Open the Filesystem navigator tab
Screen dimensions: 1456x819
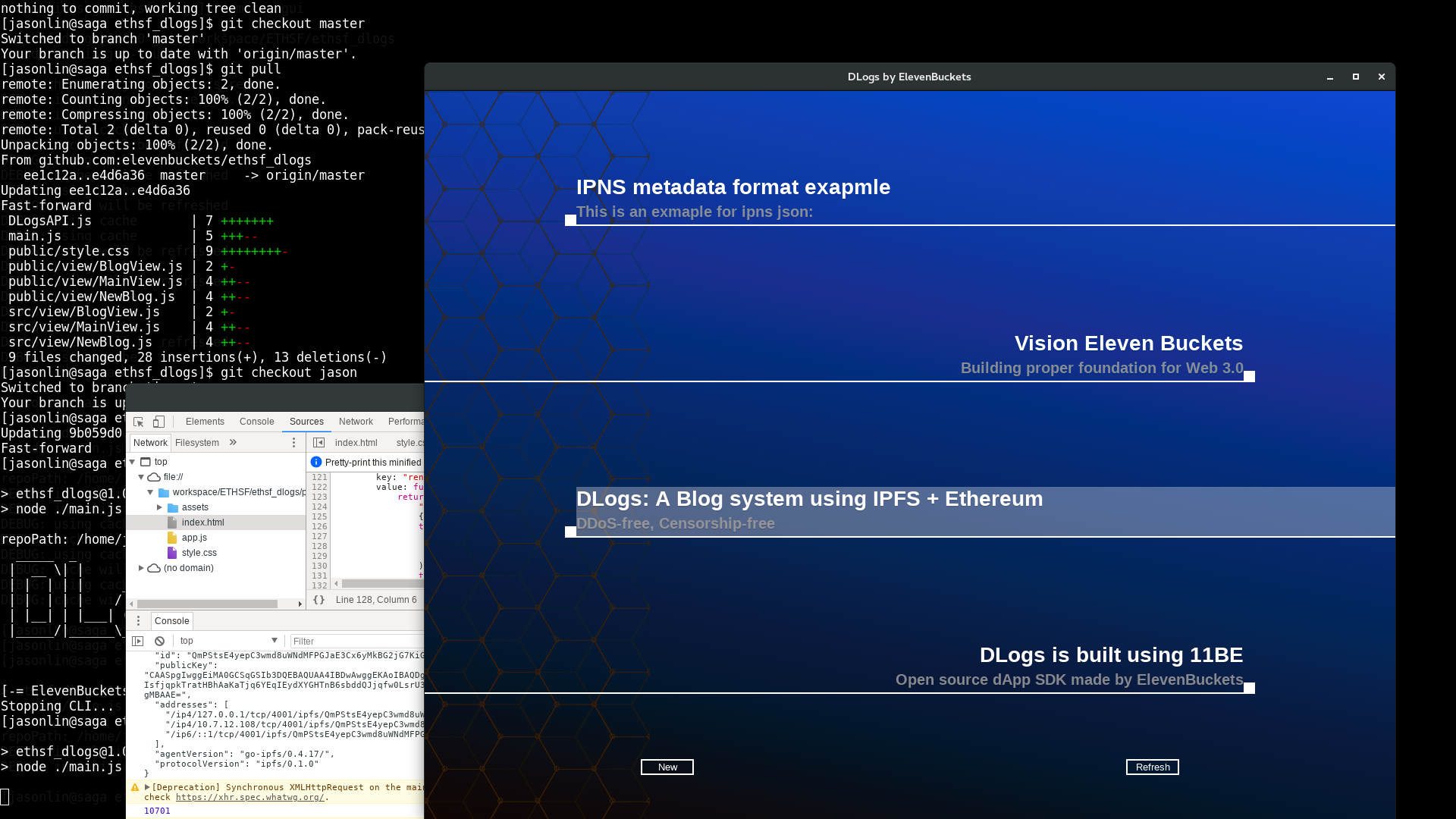click(196, 443)
